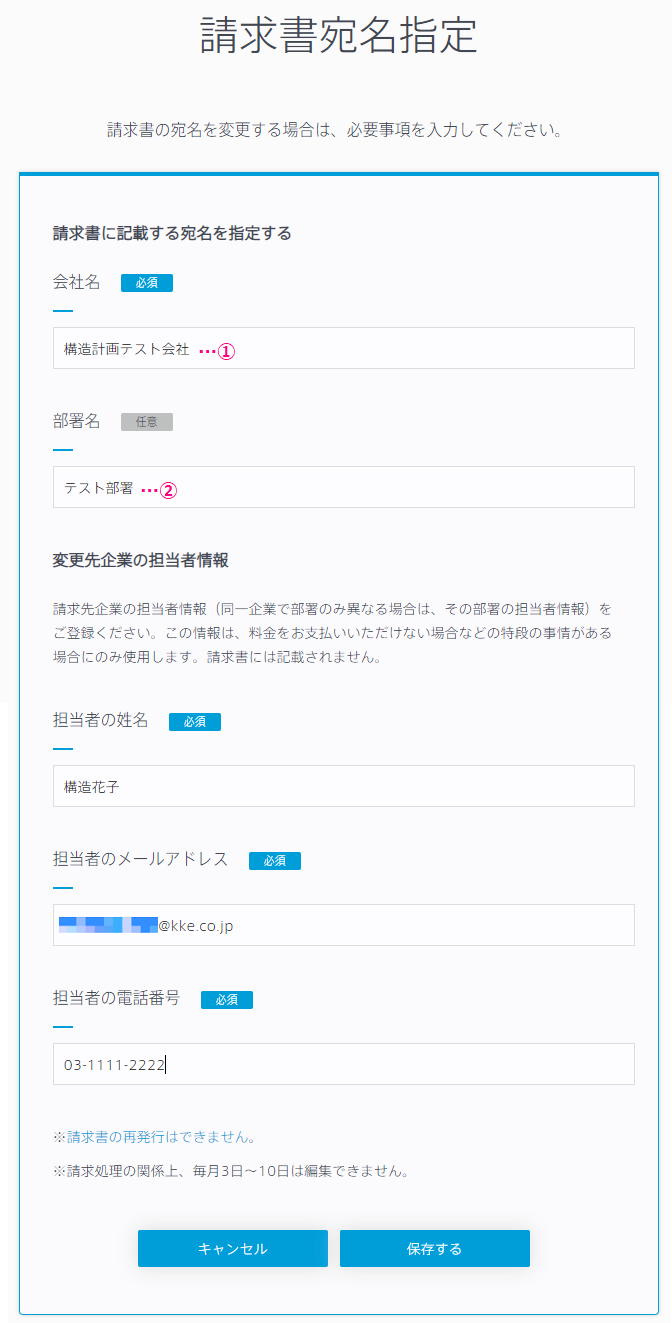Click the 担当者のメールアドレス field
Image resolution: width=672 pixels, height=1323 pixels.
(x=343, y=925)
